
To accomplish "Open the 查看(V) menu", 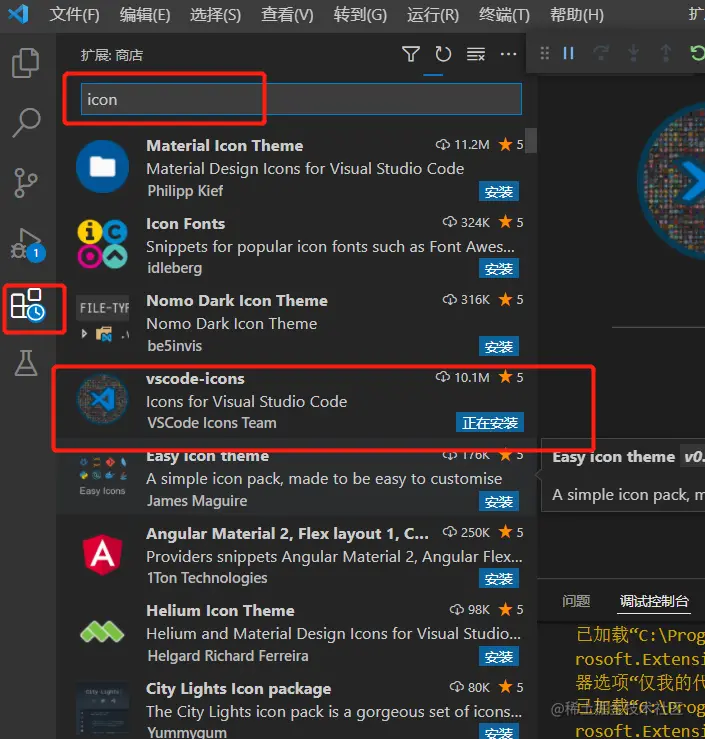I will tap(287, 15).
